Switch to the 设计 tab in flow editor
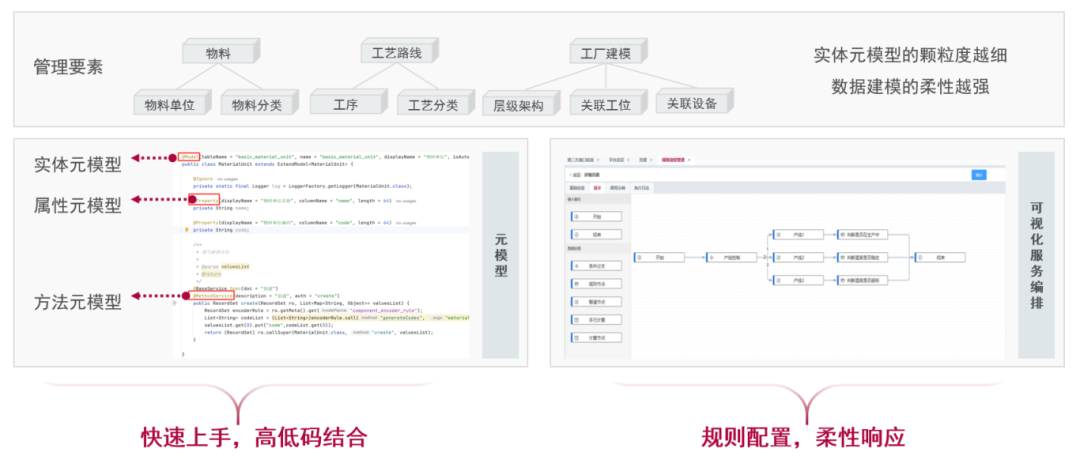The height and width of the screenshot is (467, 1080). (x=597, y=187)
